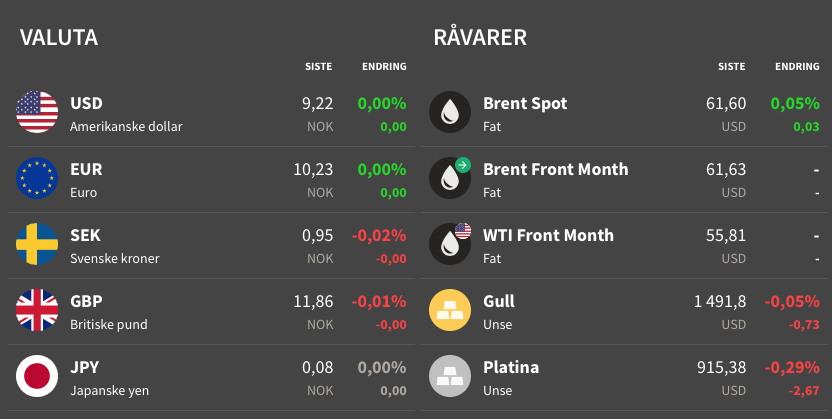Open the RÅVARER section heading

(480, 38)
